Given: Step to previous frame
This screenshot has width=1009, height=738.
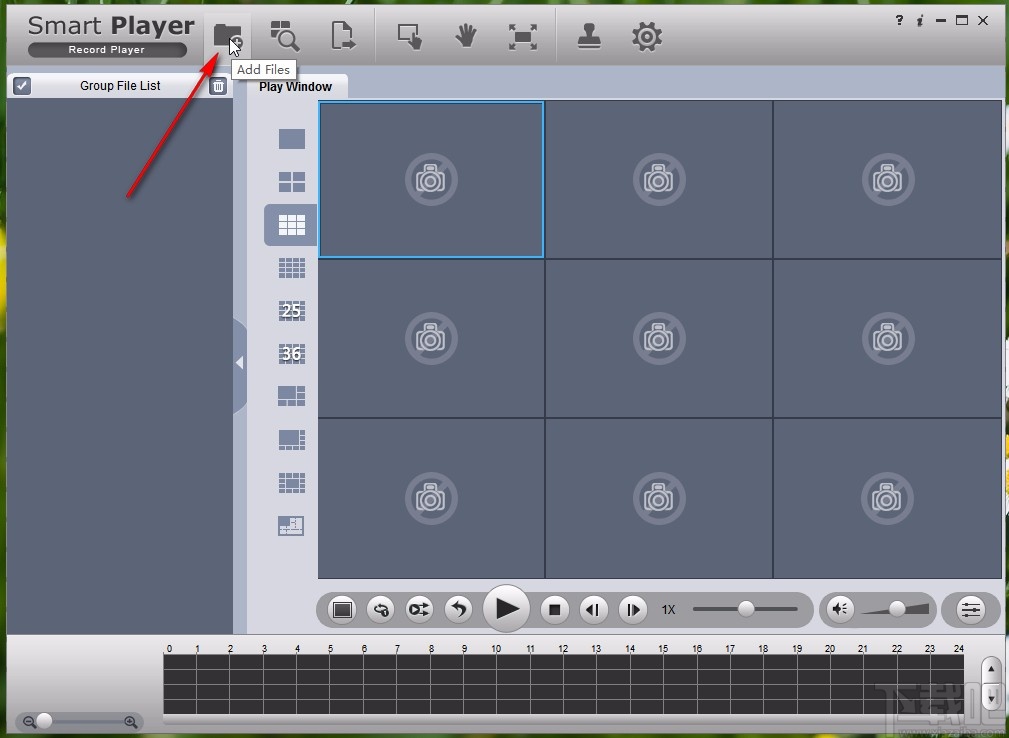Looking at the screenshot, I should pos(593,609).
